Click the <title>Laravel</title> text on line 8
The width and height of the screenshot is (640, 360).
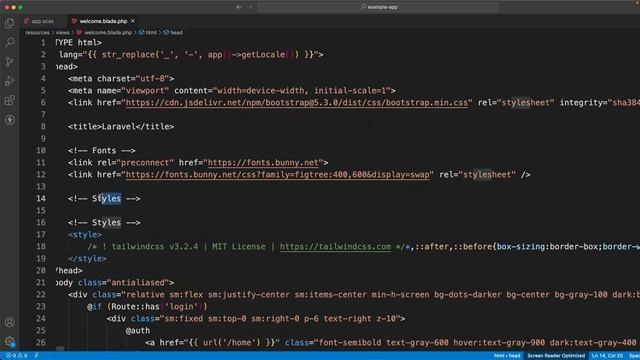121,127
